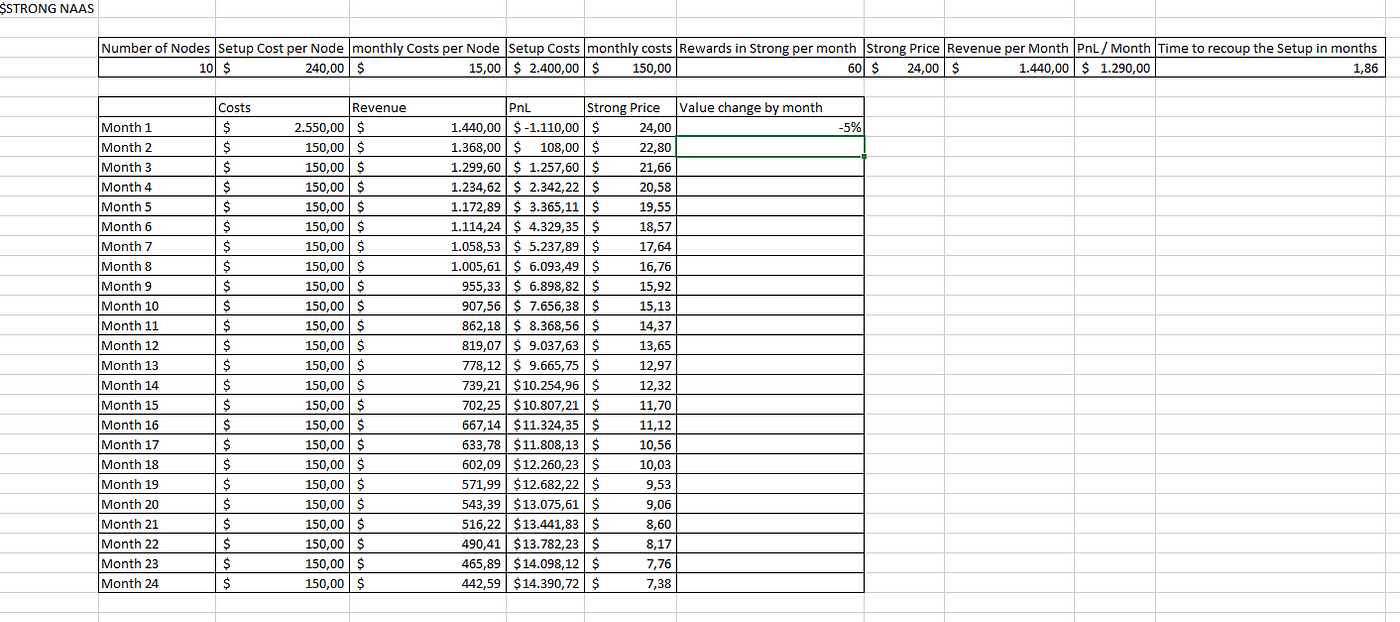Click the Revenue per Month header
The height and width of the screenshot is (622, 1400).
[x=1008, y=48]
